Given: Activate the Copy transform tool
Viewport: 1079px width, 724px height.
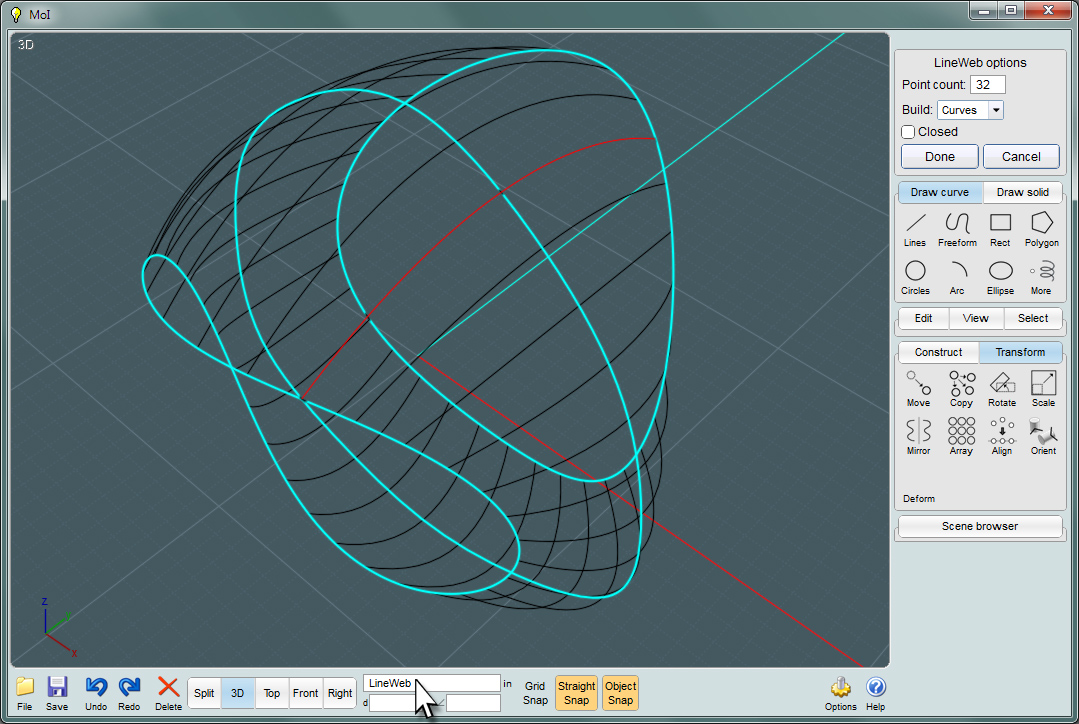Looking at the screenshot, I should click(x=961, y=390).
